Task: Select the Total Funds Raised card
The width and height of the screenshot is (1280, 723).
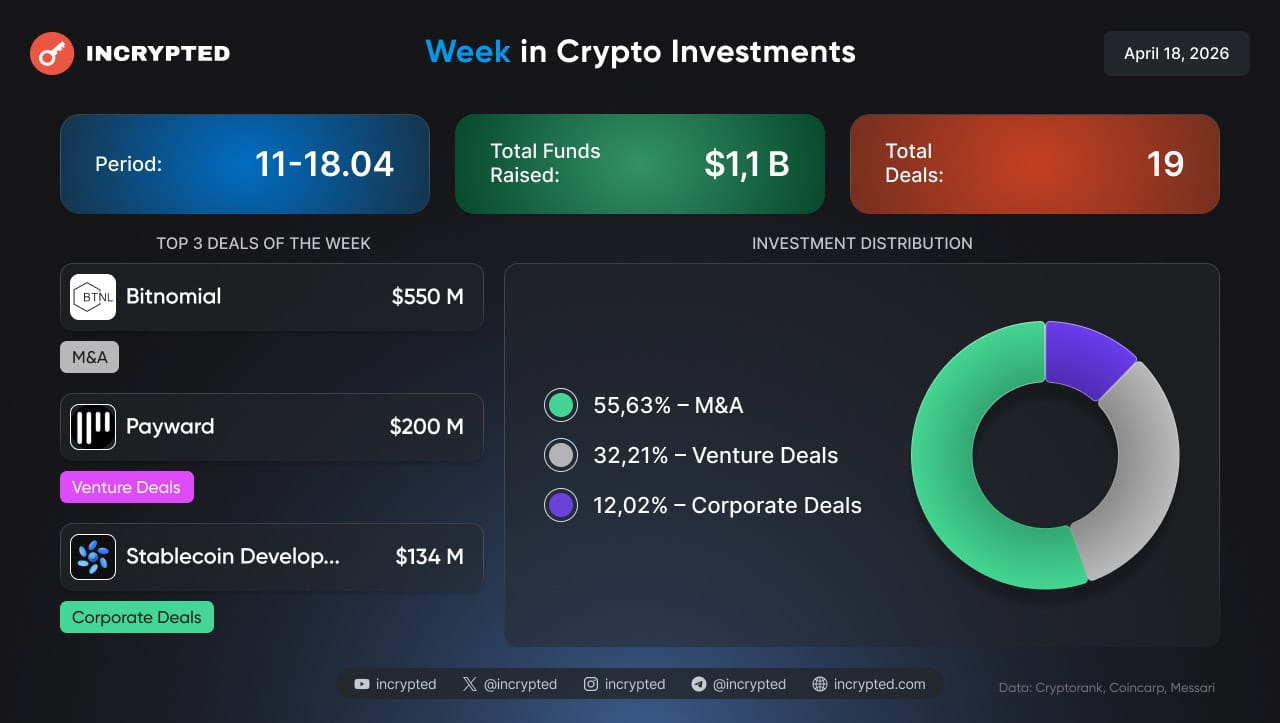Action: click(x=639, y=164)
